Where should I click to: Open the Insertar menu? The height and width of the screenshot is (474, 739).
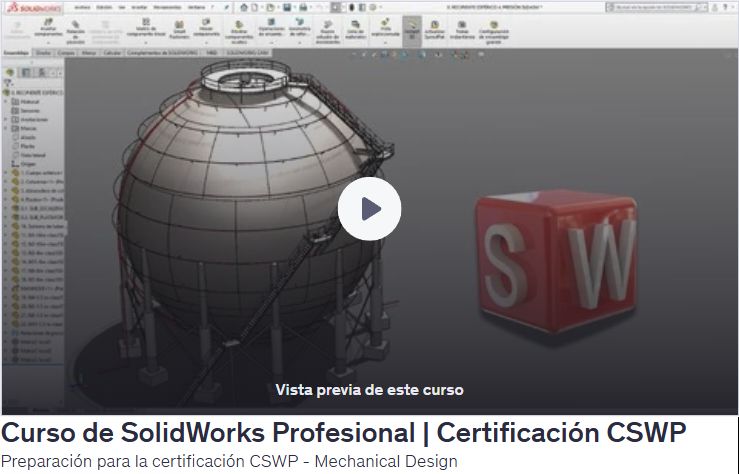[139, 8]
